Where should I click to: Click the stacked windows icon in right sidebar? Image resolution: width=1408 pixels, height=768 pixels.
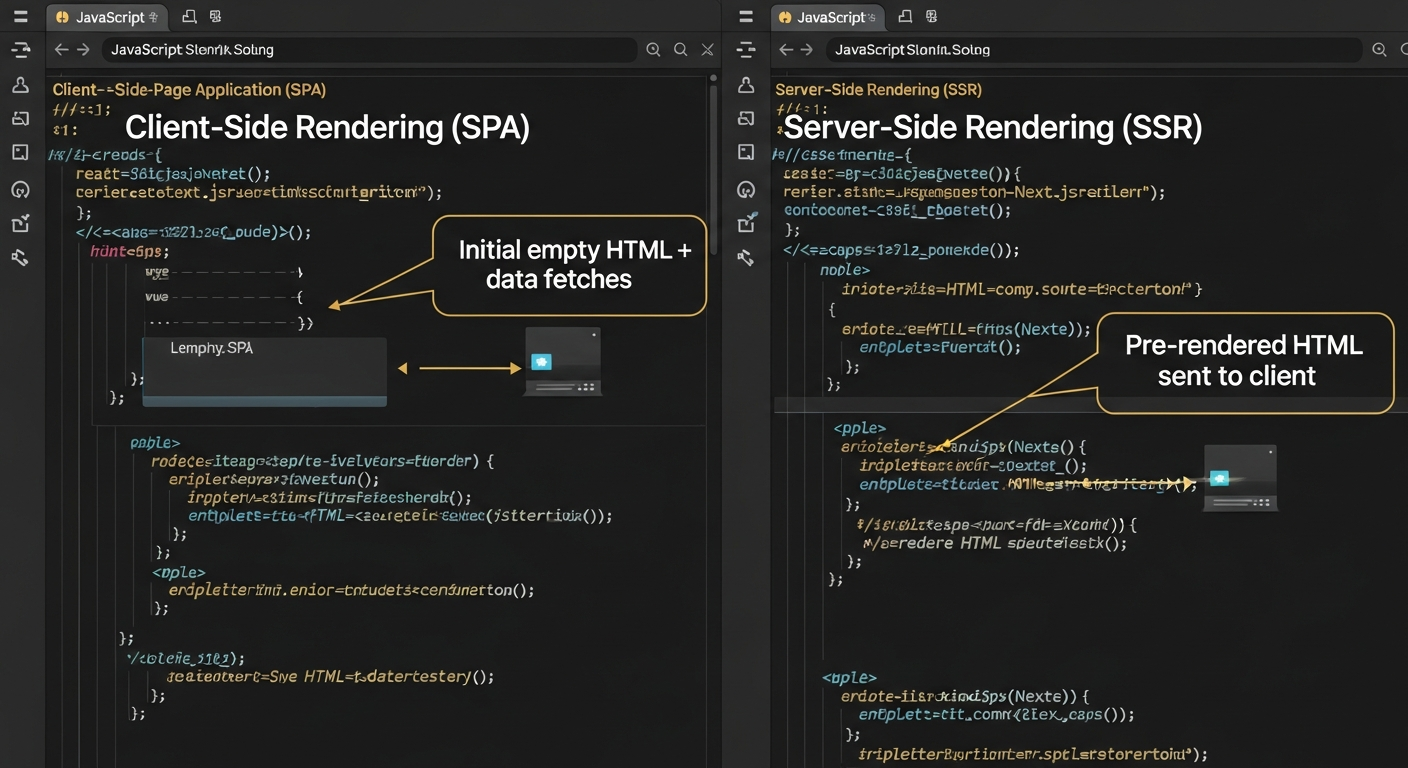pyautogui.click(x=746, y=119)
